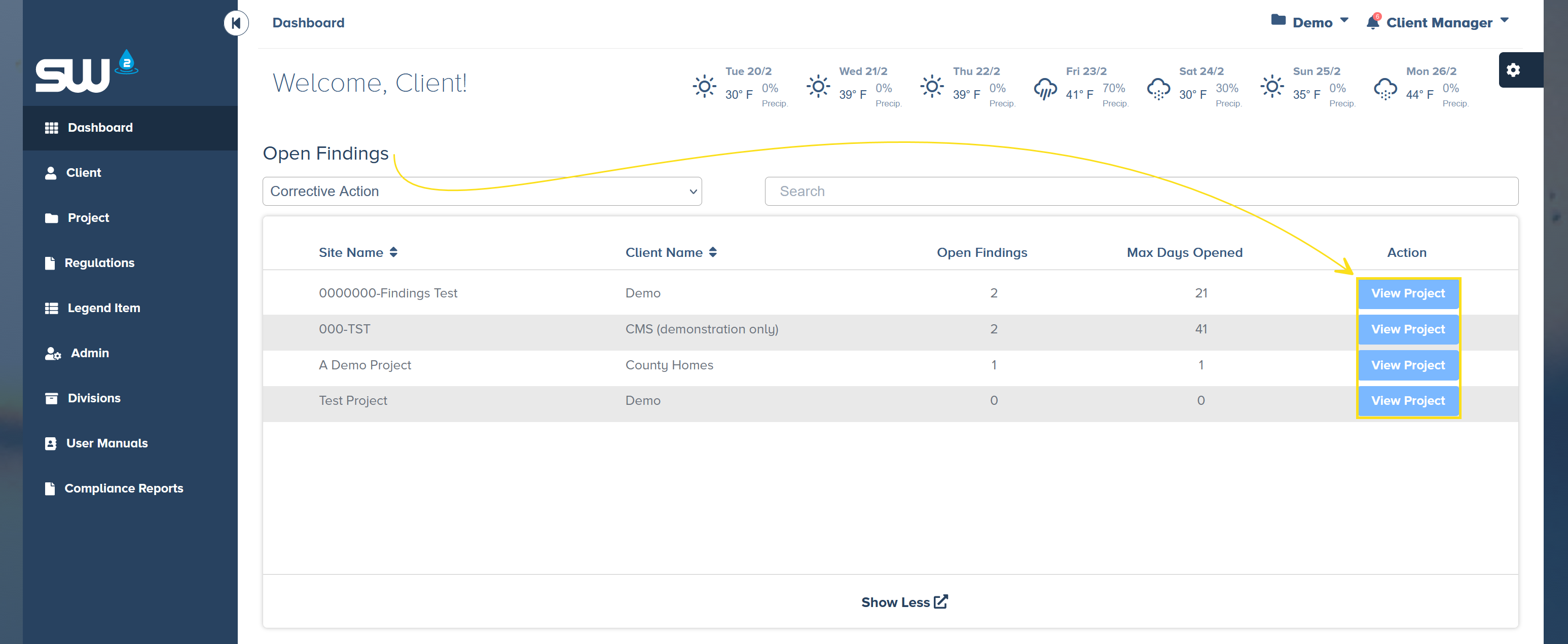
Task: Click into the Search field
Action: (1141, 191)
